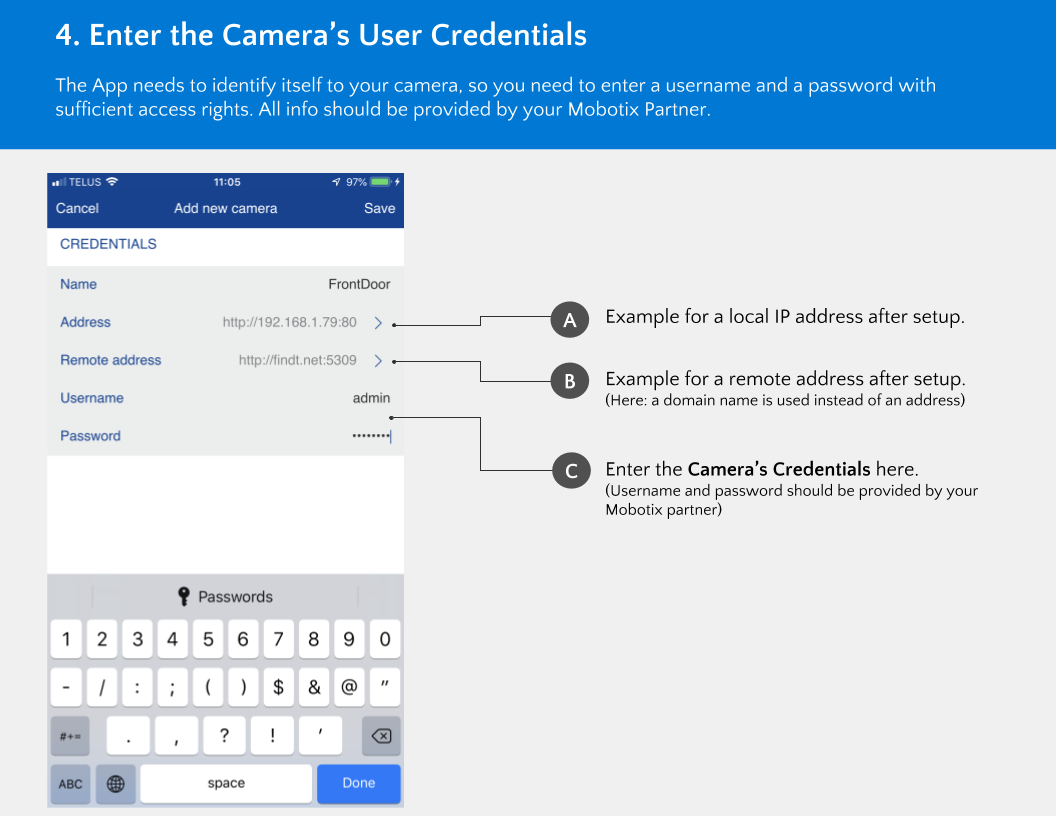Screen dimensions: 1056x816
Task: Select the Password field with hidden dots
Action: coord(226,436)
